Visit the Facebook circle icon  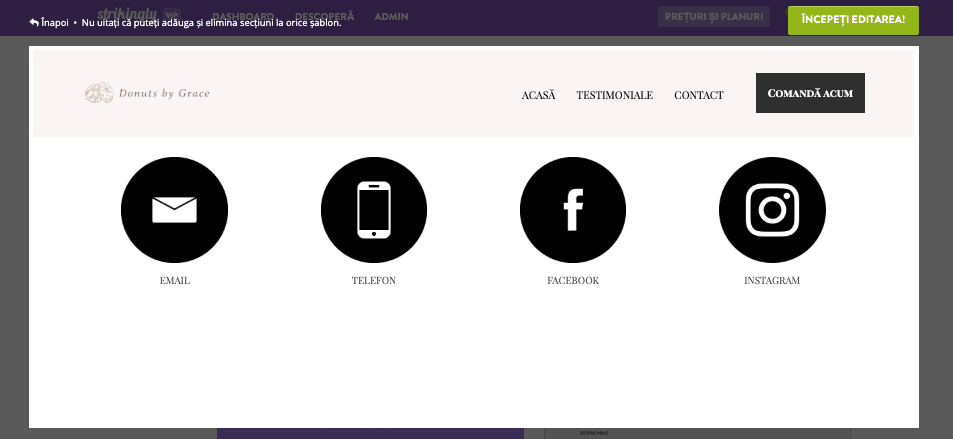point(573,210)
